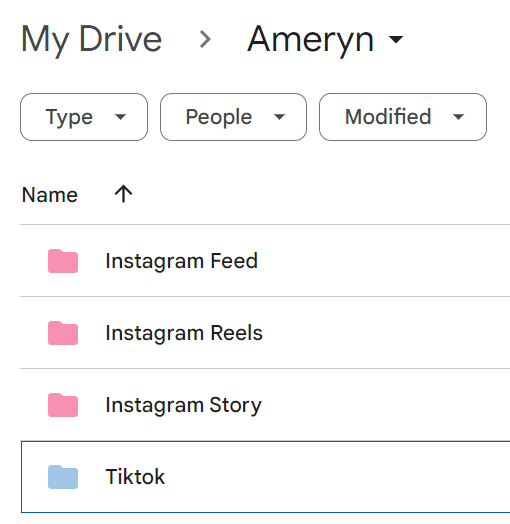Sort by the Name column header
510x524 pixels.
(50, 195)
